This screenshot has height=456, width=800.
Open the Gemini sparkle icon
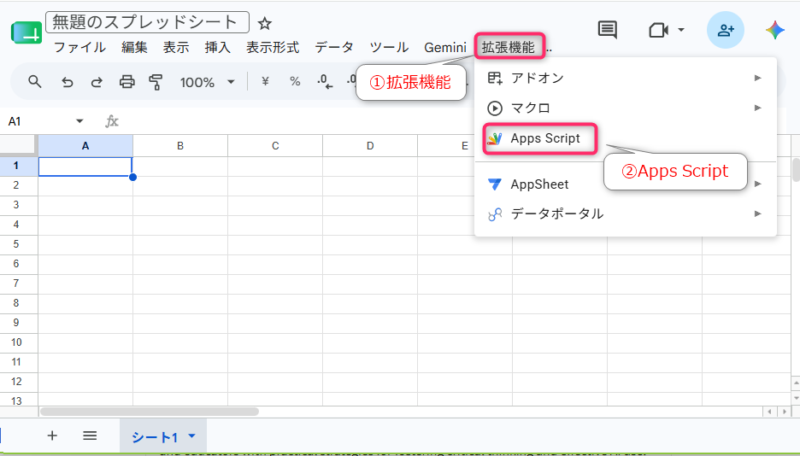(774, 30)
